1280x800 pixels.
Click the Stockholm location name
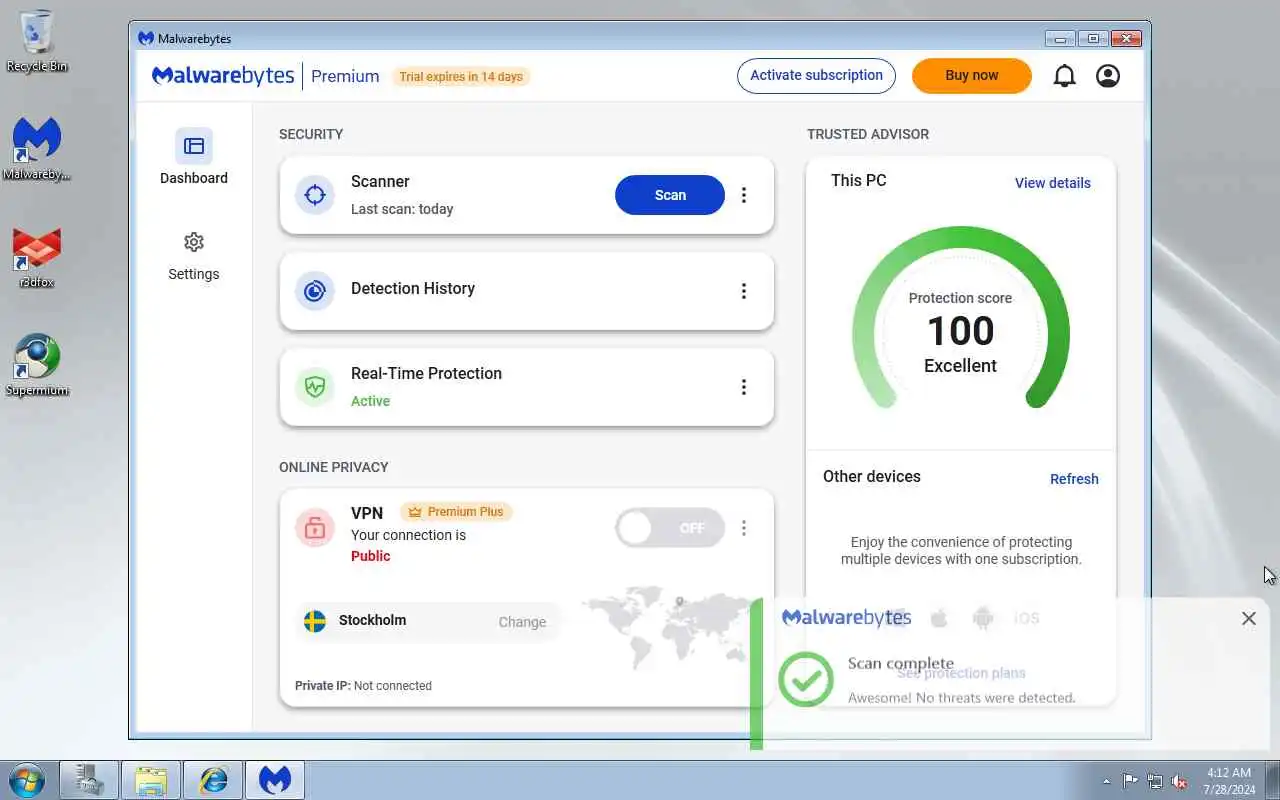(372, 620)
